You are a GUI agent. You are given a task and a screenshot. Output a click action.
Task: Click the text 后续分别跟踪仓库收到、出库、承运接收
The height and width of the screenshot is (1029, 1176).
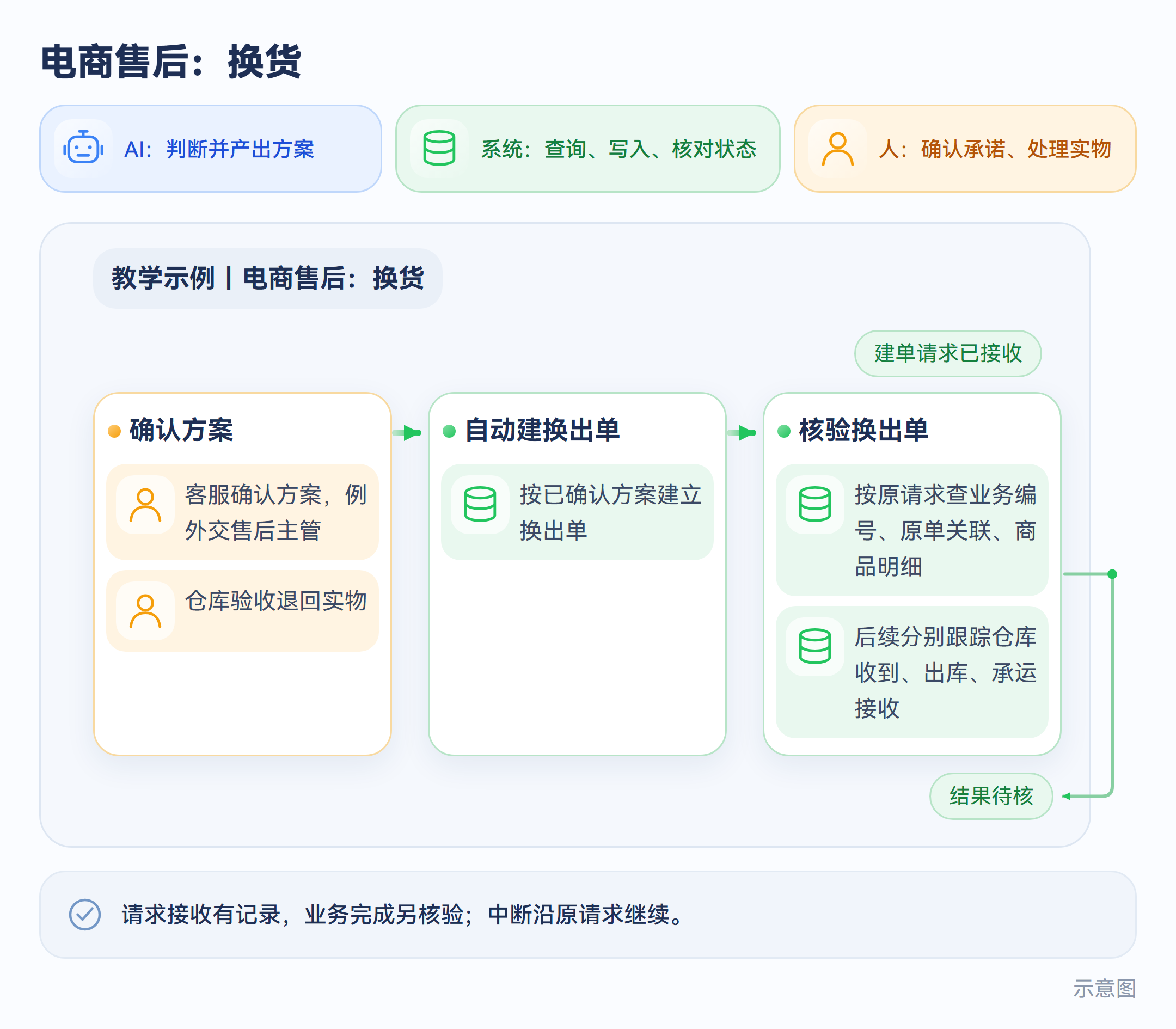click(x=945, y=672)
